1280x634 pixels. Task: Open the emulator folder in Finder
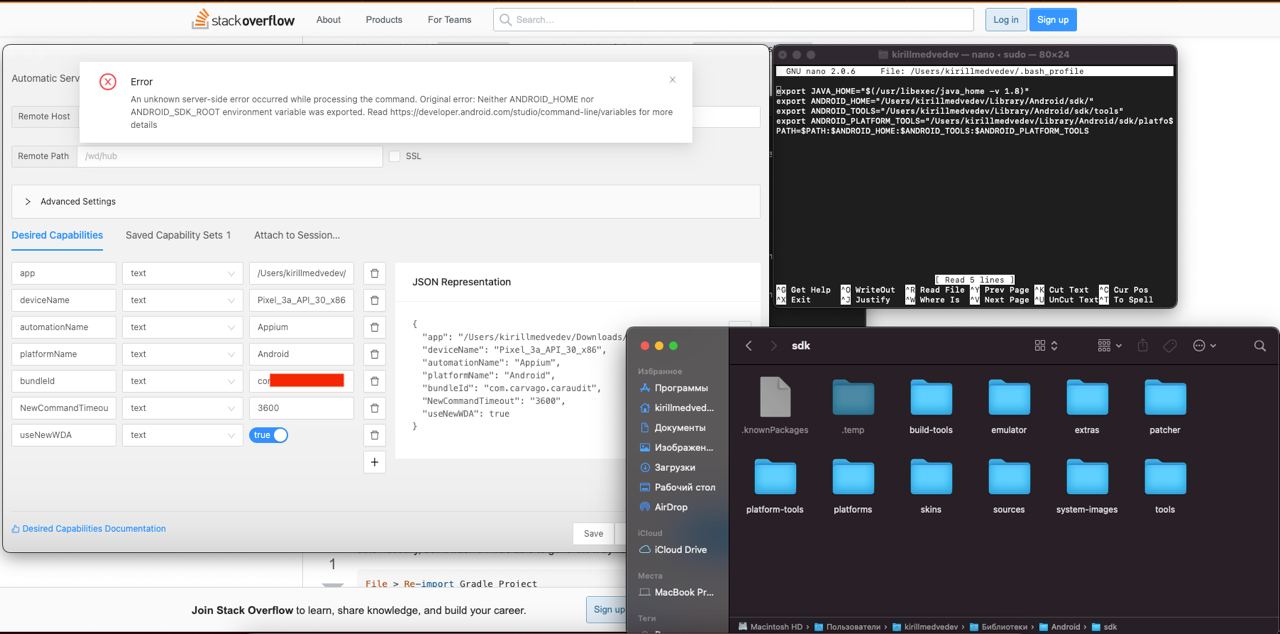pyautogui.click(x=1009, y=406)
